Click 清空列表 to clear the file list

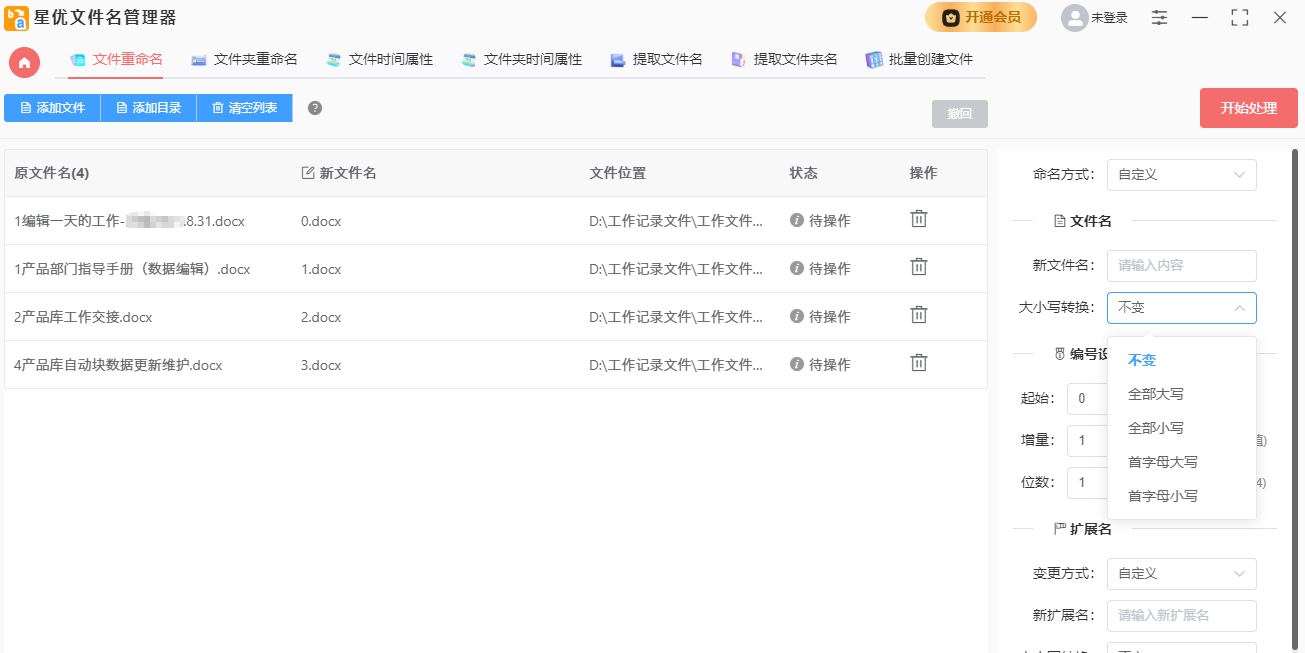244,108
